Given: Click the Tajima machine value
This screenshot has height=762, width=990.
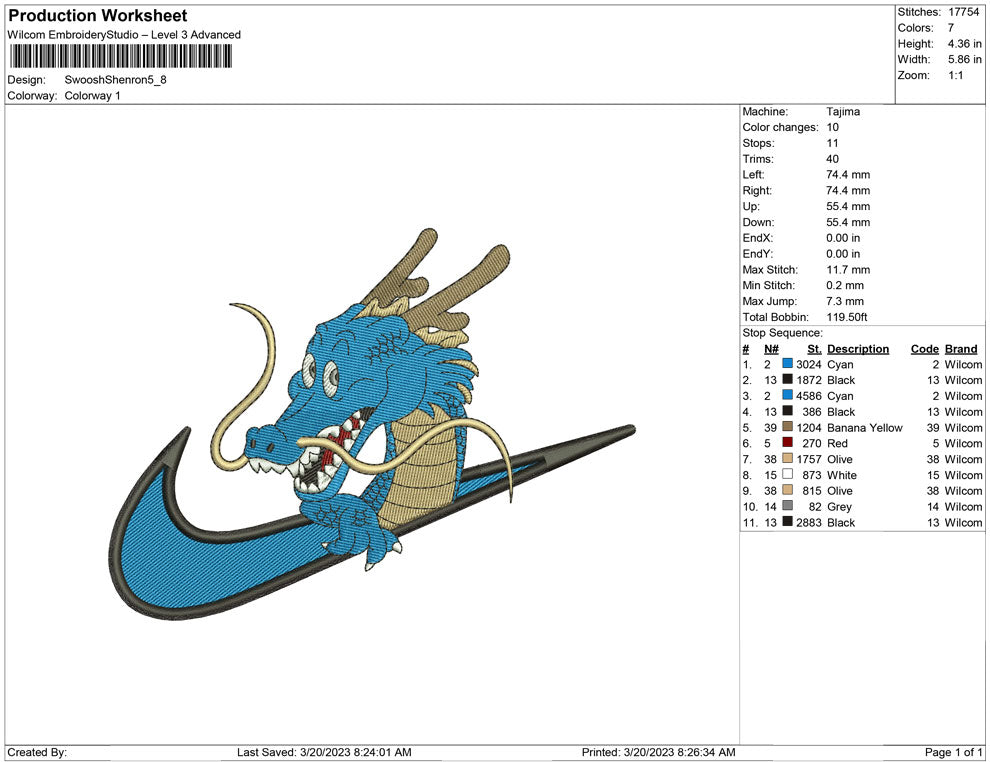Looking at the screenshot, I should point(843,112).
